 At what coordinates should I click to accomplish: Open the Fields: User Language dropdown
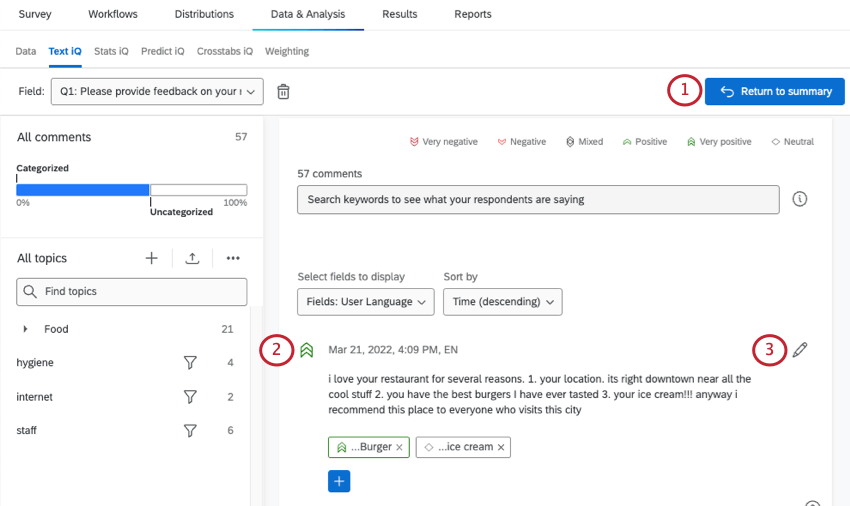coord(365,301)
